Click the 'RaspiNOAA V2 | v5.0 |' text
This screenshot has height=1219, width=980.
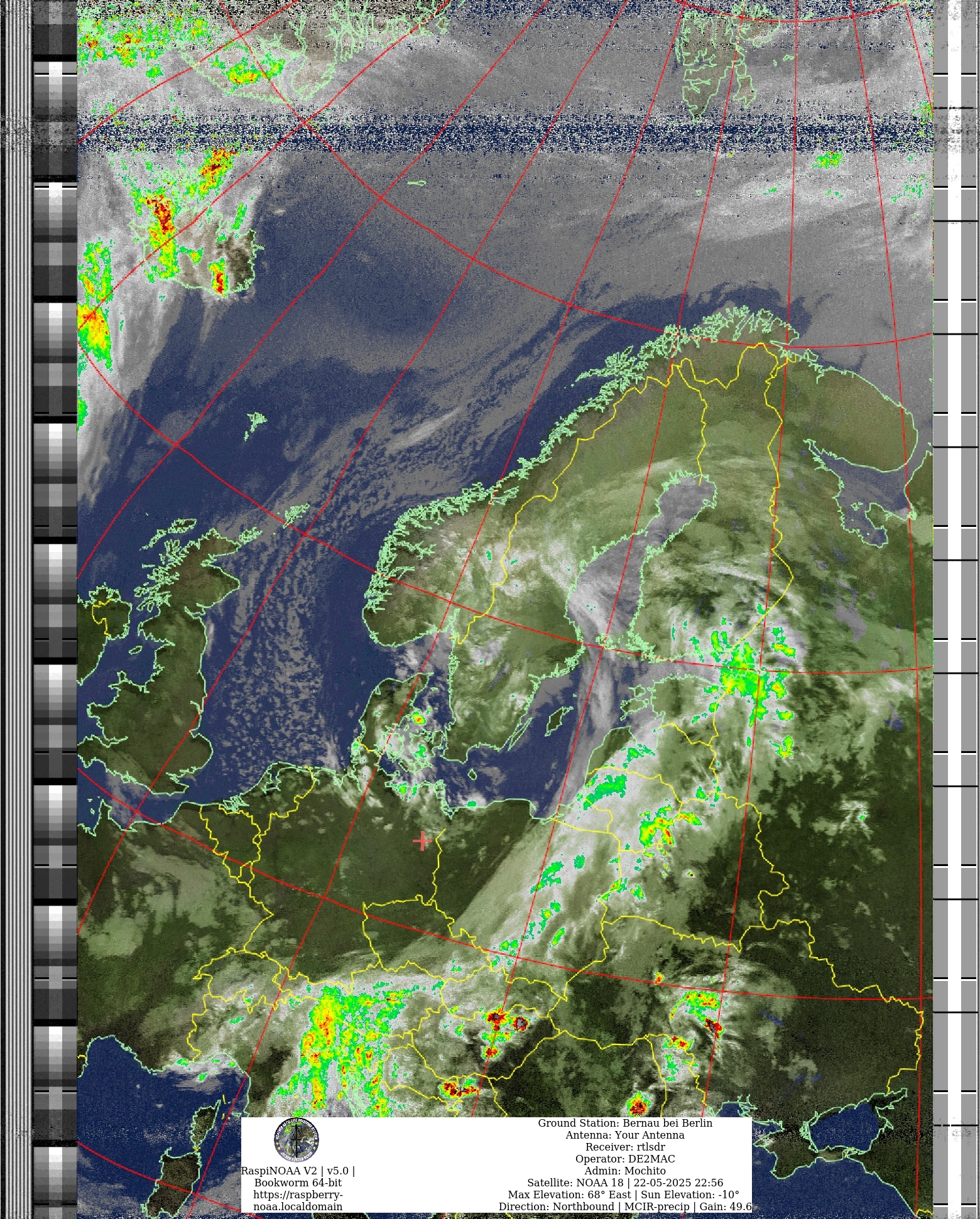tap(298, 1171)
